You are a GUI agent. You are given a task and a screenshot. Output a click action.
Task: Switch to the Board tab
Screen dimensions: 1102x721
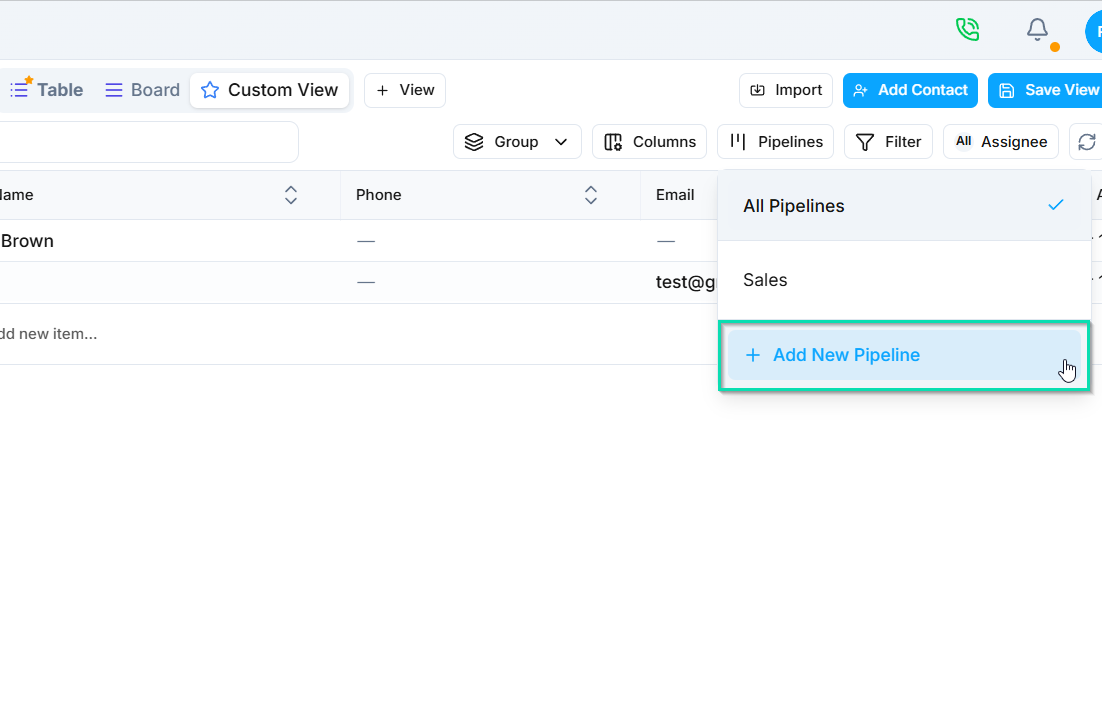(141, 90)
